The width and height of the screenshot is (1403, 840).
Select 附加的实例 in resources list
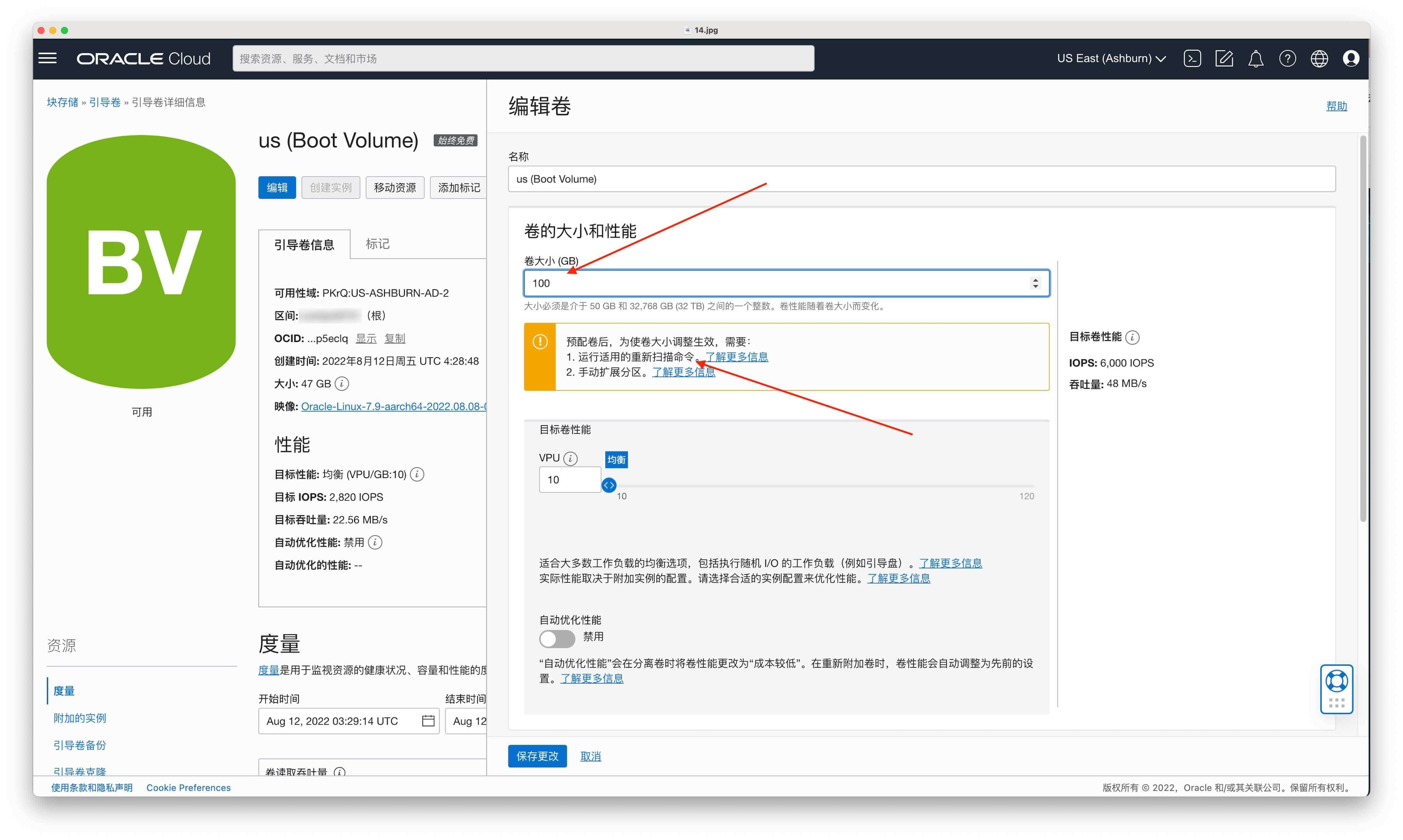(80, 718)
